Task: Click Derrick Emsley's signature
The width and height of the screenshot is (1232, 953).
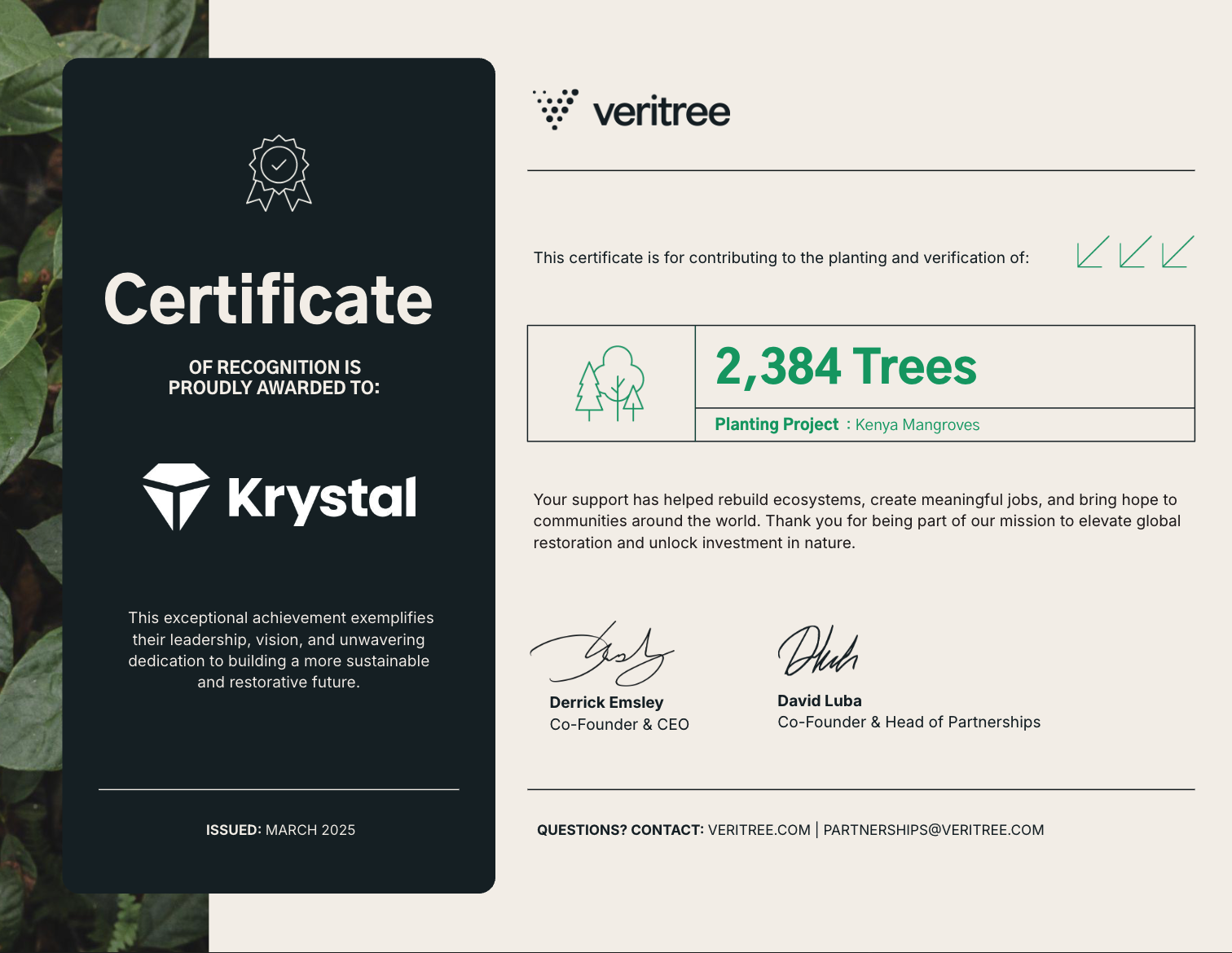Action: (x=602, y=654)
